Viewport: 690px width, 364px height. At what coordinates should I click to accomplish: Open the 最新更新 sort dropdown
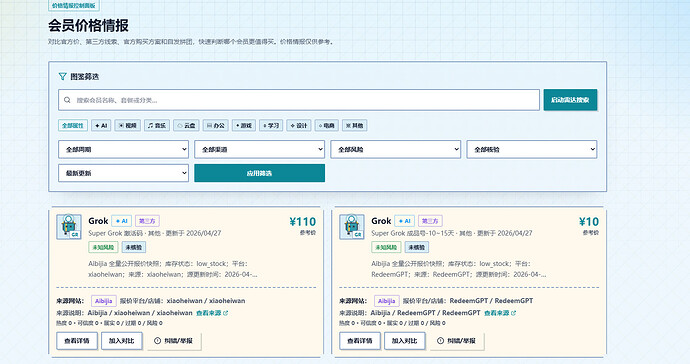tap(123, 173)
